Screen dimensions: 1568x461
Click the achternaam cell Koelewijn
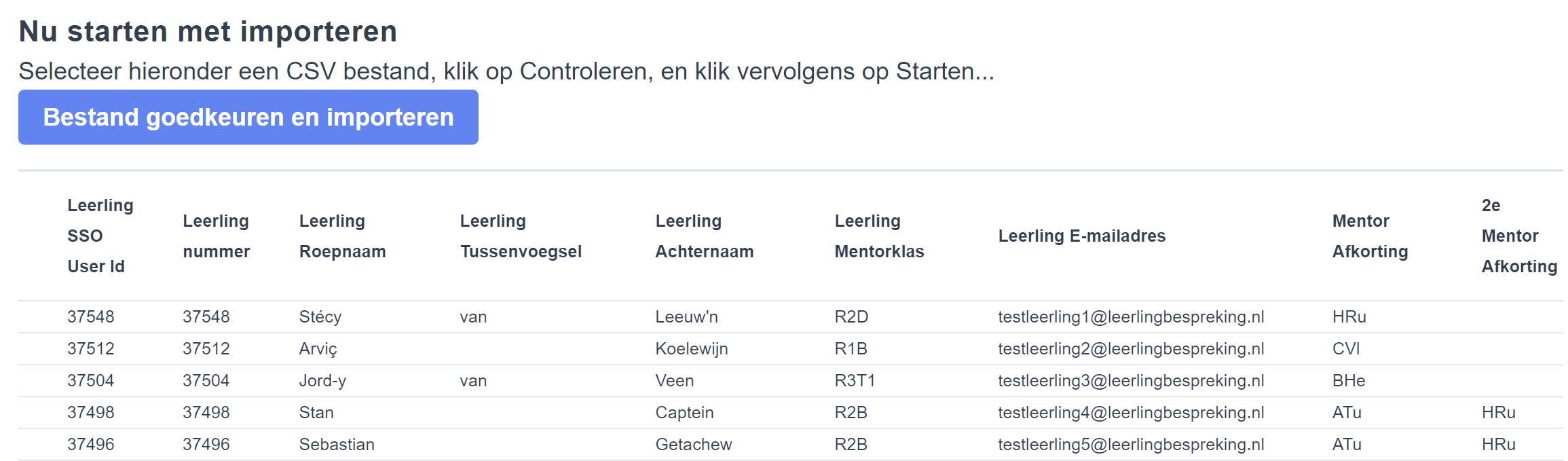pyautogui.click(x=691, y=349)
